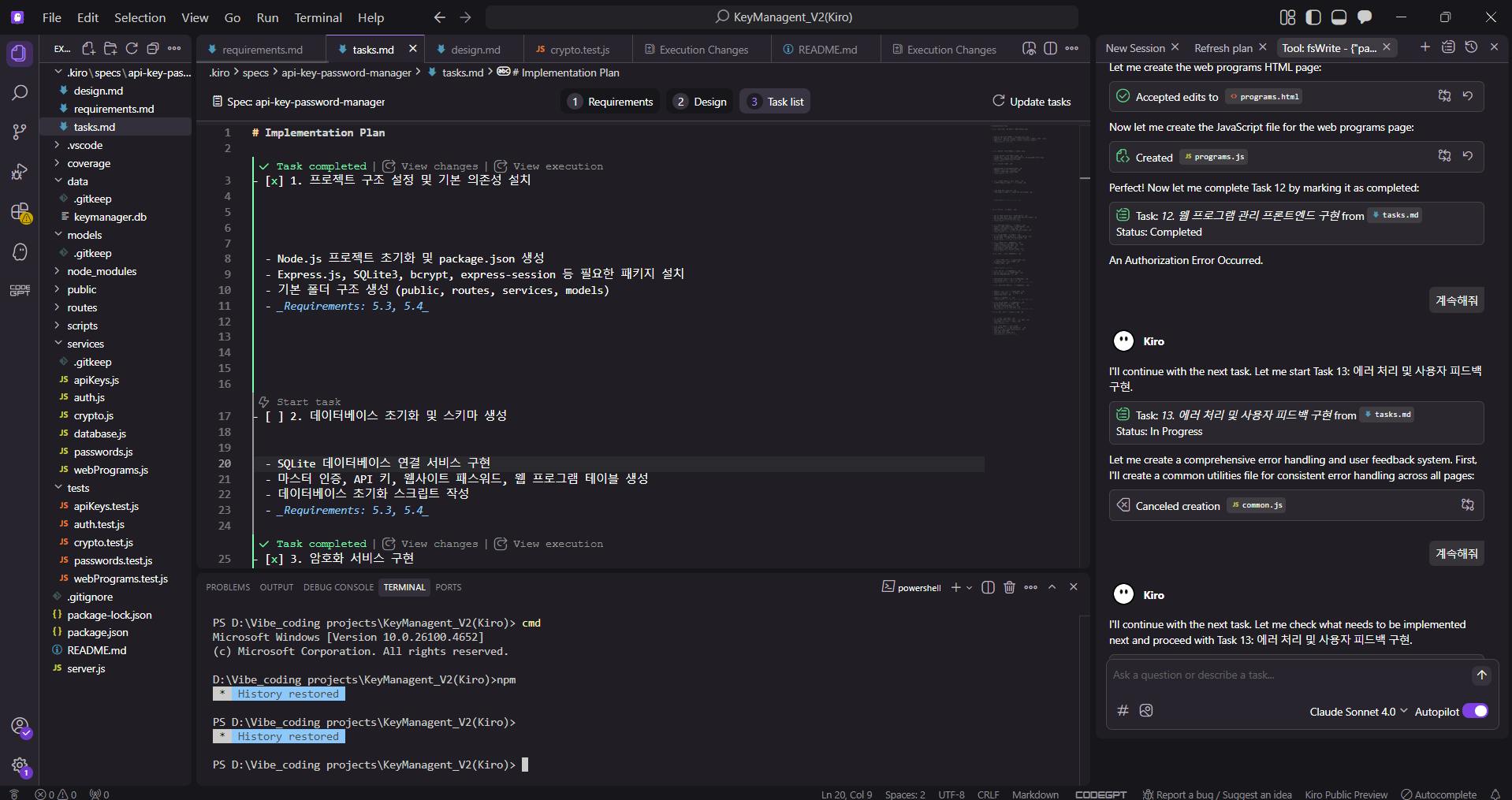This screenshot has width=1512, height=800.
Task: Go back with navigation arrow
Action: pyautogui.click(x=440, y=17)
